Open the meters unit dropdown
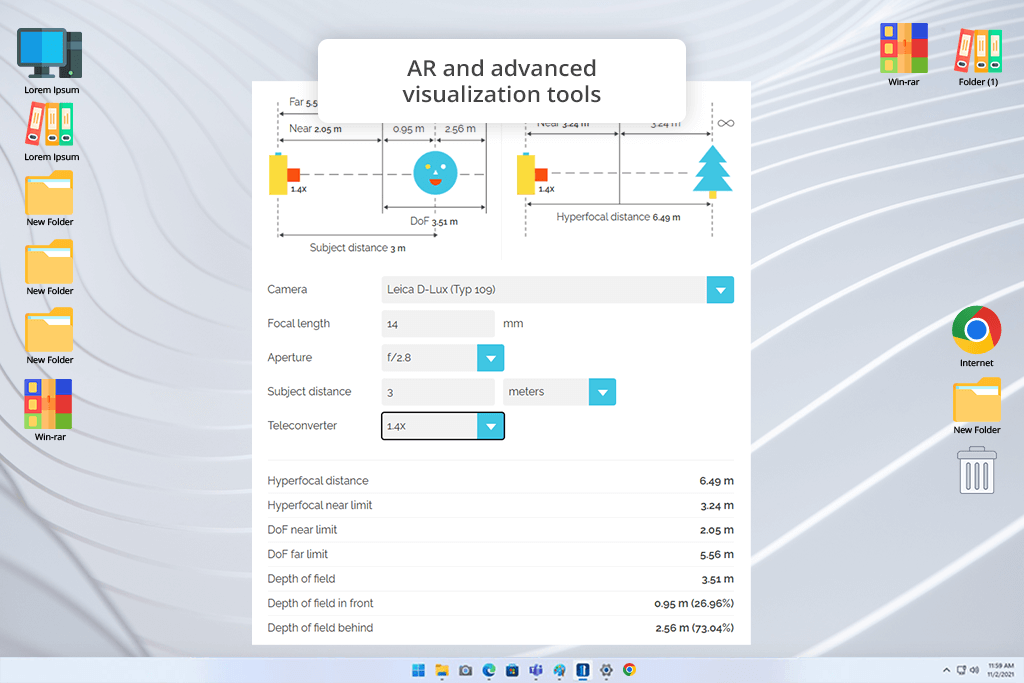The image size is (1024, 683). click(x=602, y=392)
